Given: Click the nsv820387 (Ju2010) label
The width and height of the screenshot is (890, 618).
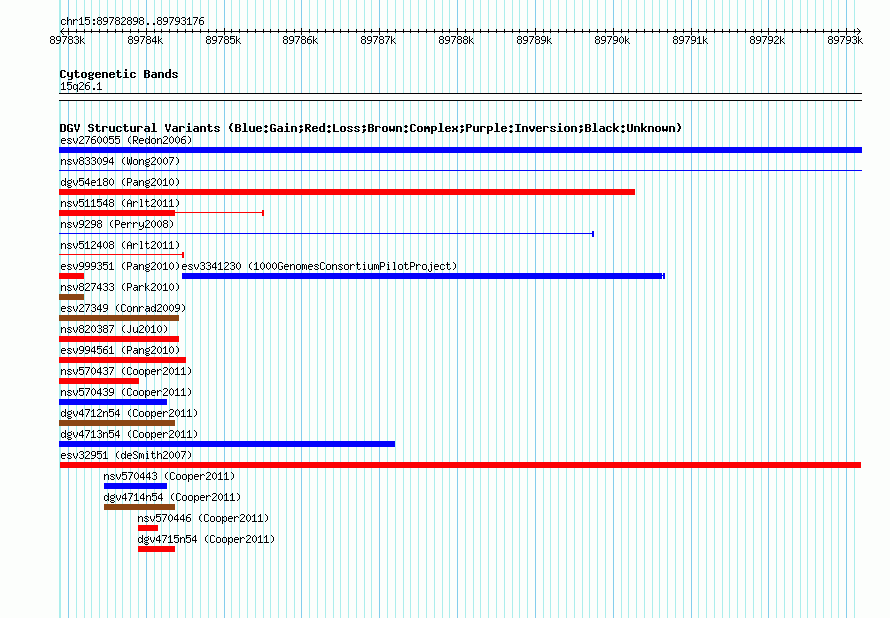Looking at the screenshot, I should coord(114,329).
